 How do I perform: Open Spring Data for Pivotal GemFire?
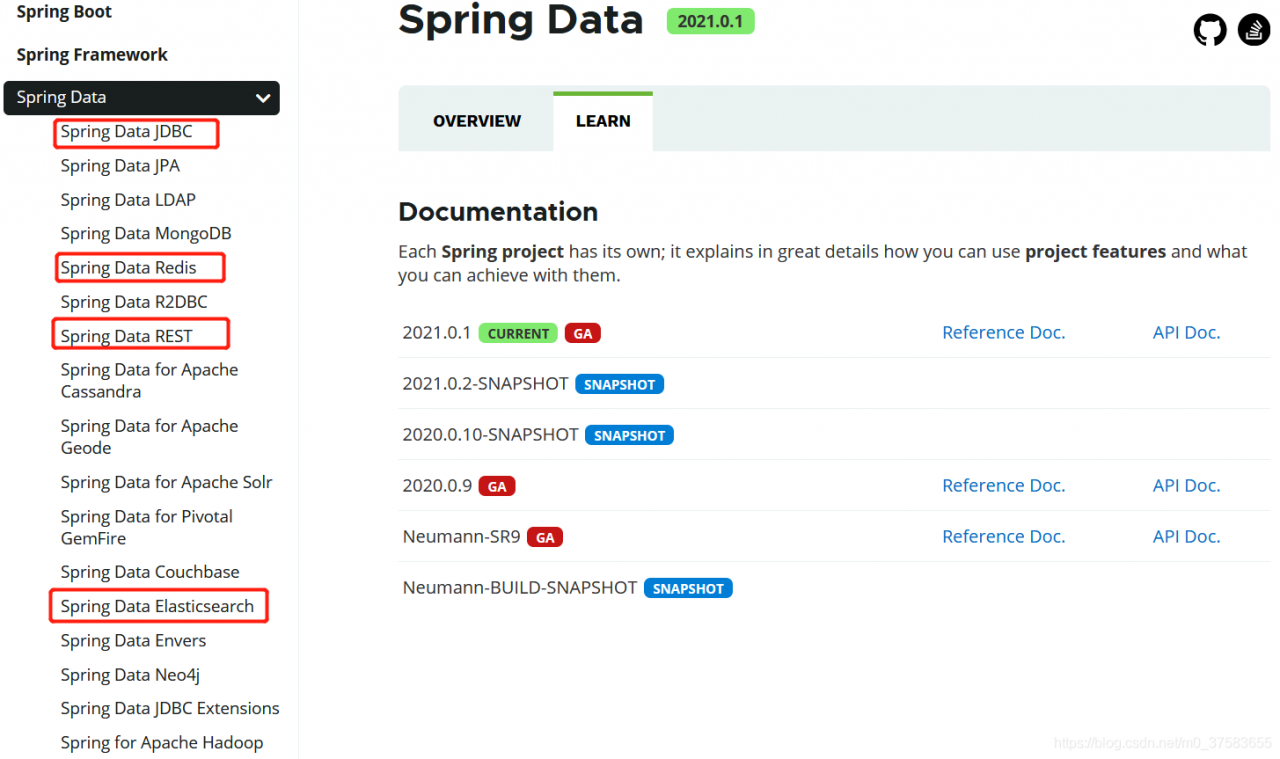point(146,527)
